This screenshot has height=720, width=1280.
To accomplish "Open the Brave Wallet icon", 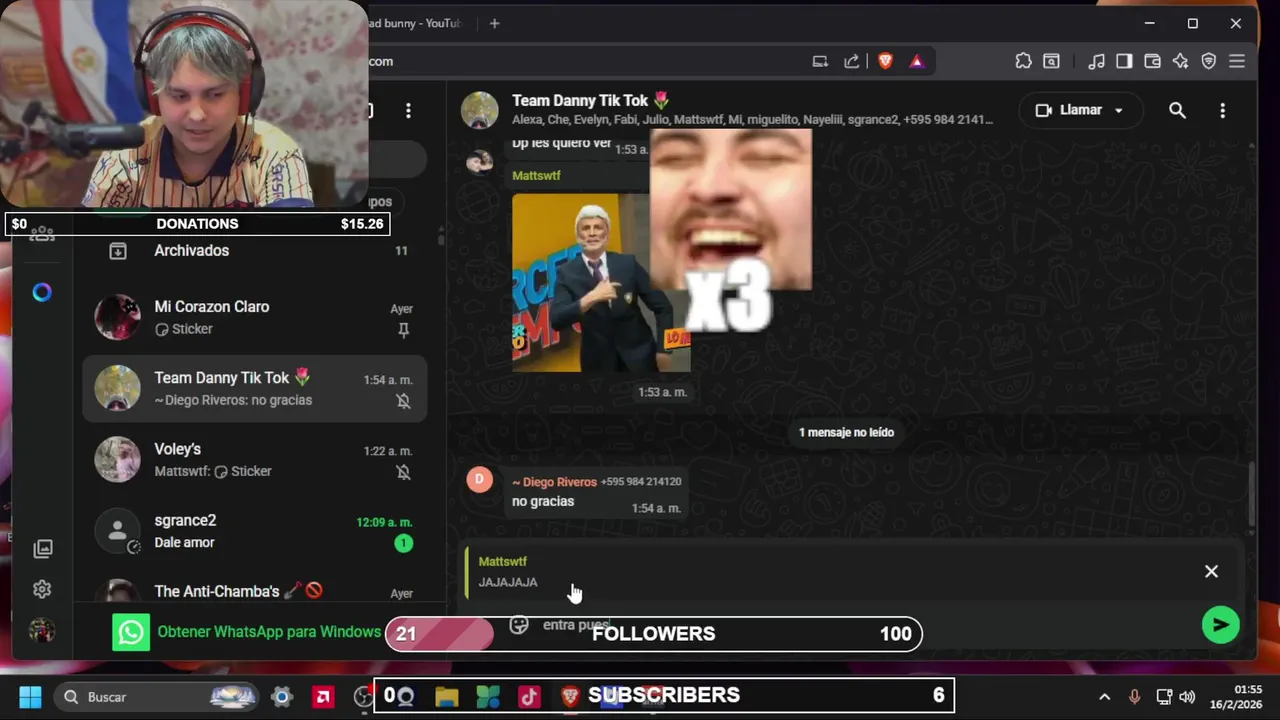I will (x=1152, y=61).
